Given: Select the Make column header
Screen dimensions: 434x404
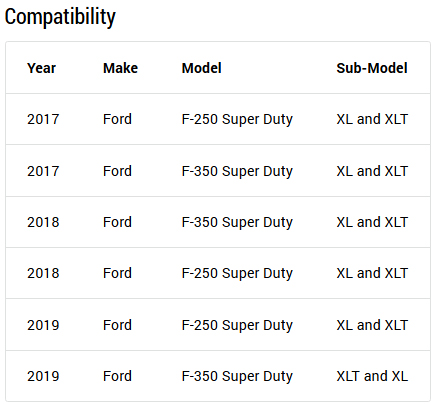Looking at the screenshot, I should (x=120, y=68).
